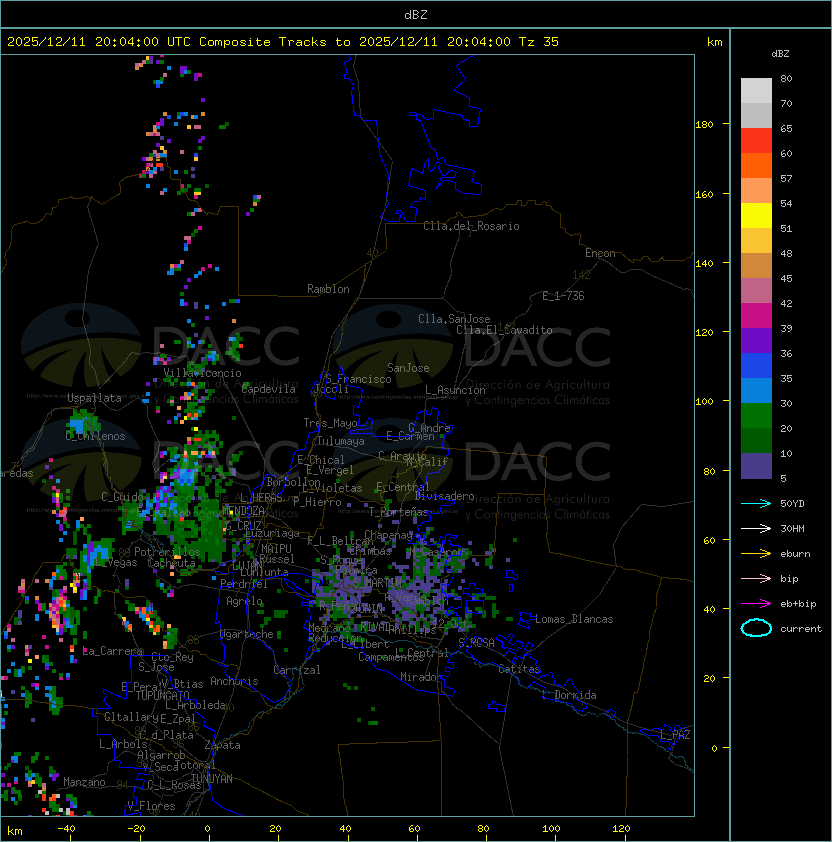This screenshot has width=832, height=842.
Task: Click the 'Manzano' map label
Action: (84, 782)
